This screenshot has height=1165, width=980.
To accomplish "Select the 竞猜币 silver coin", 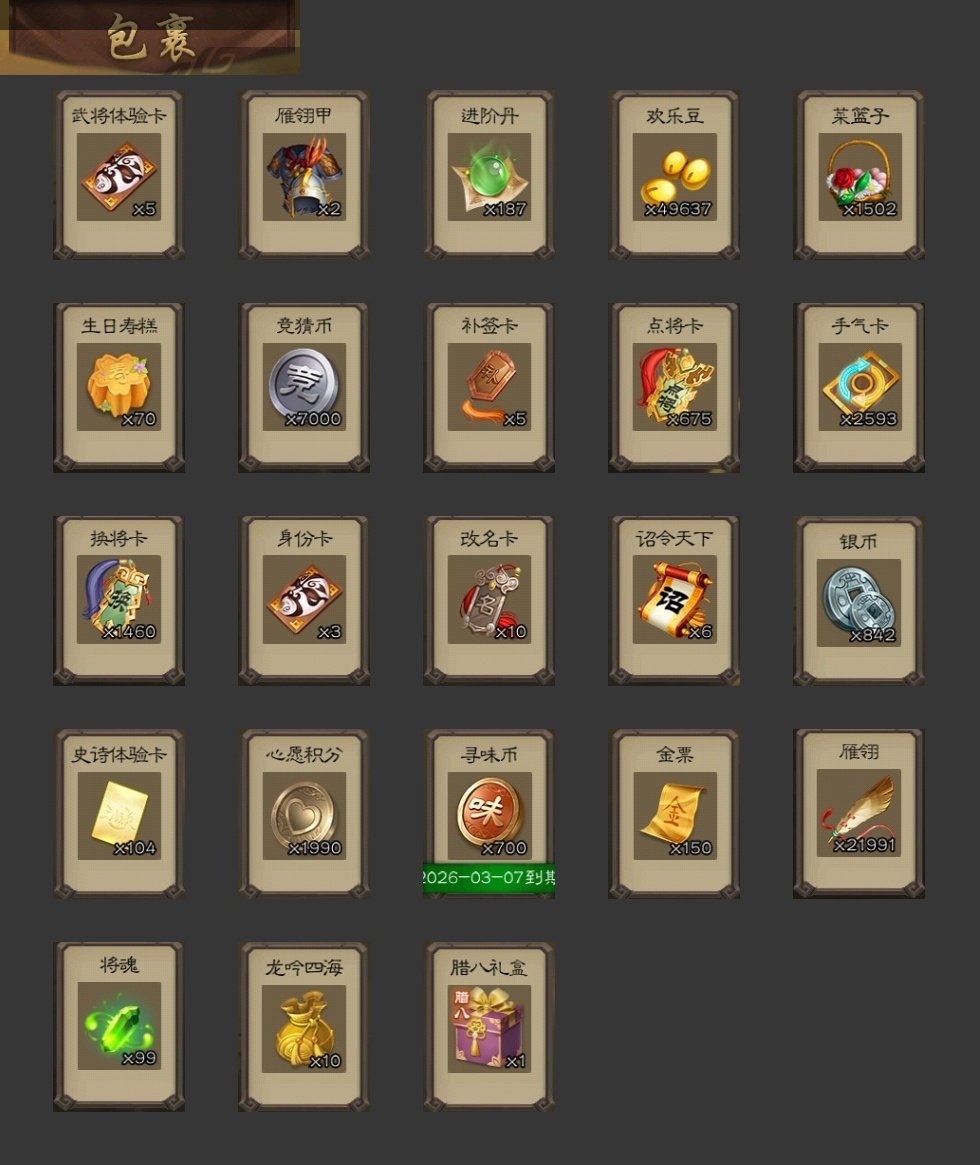I will coord(304,387).
